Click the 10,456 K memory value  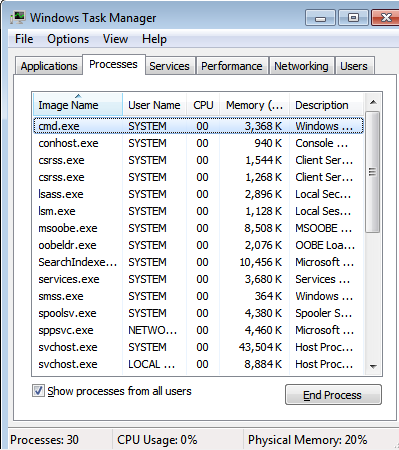[261, 262]
